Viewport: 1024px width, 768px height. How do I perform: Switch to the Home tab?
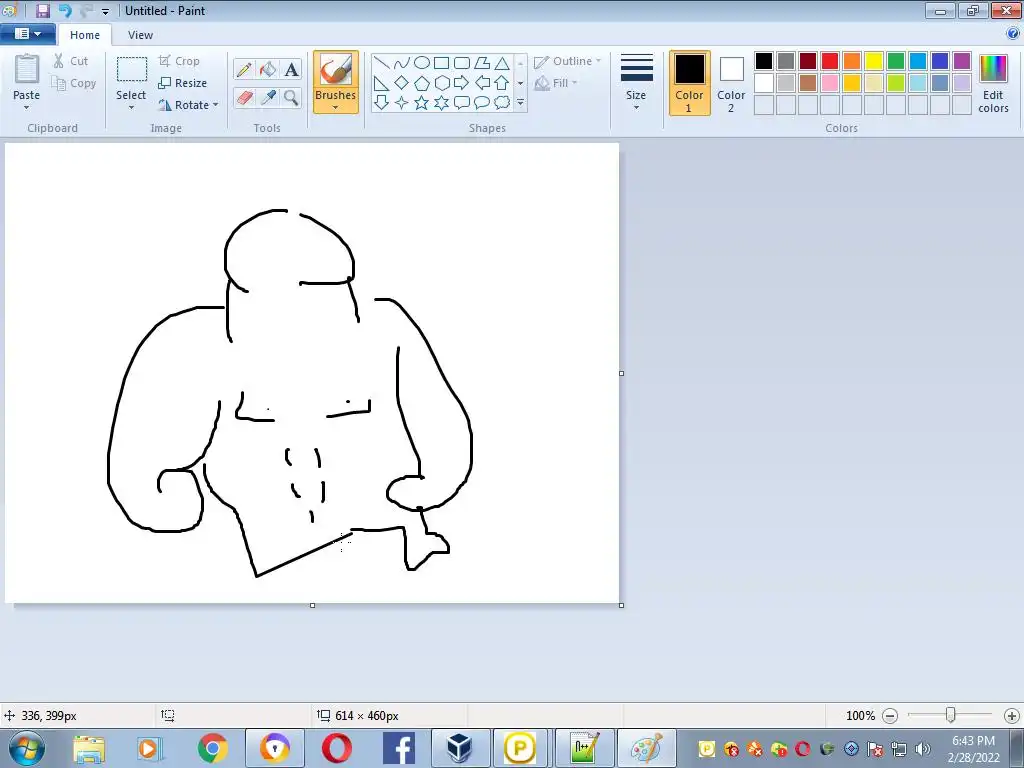(x=85, y=35)
